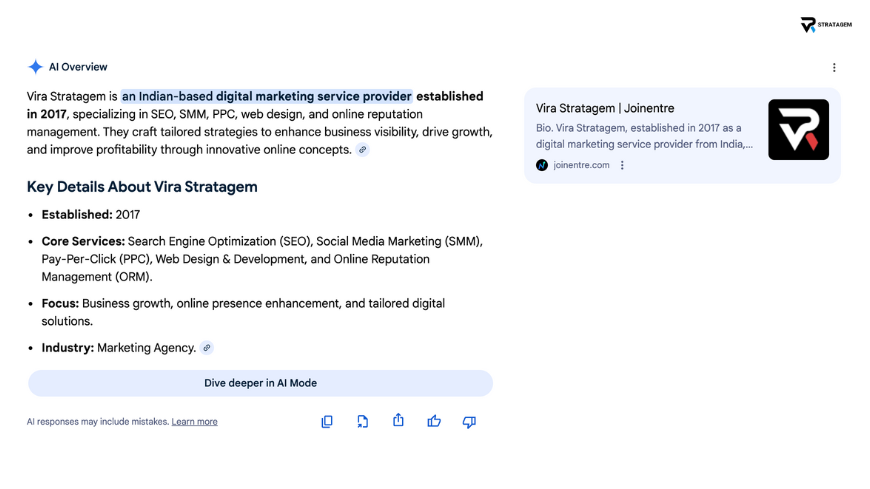Click the link icon beside 'Marketing Agency'
Image resolution: width=870 pixels, height=489 pixels.
coord(207,348)
